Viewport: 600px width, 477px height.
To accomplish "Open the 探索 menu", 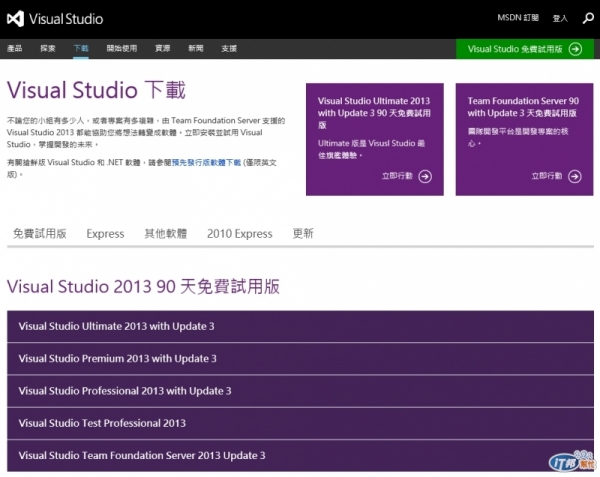I will coord(48,48).
